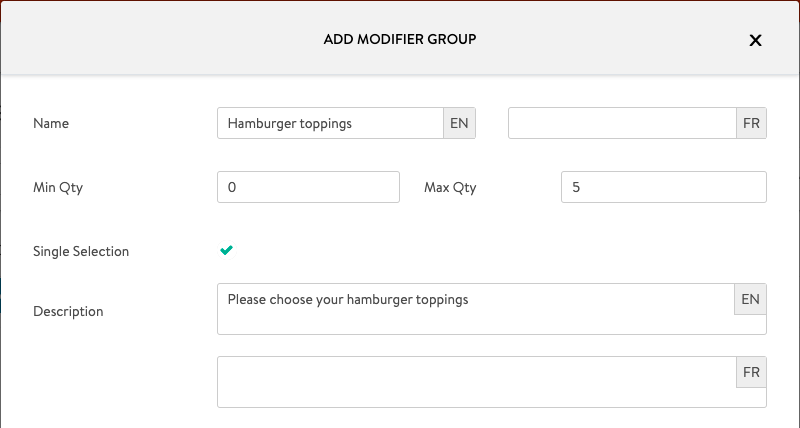Viewport: 800px width, 428px height.
Task: Click the FR badge beside the Name field
Action: point(752,123)
